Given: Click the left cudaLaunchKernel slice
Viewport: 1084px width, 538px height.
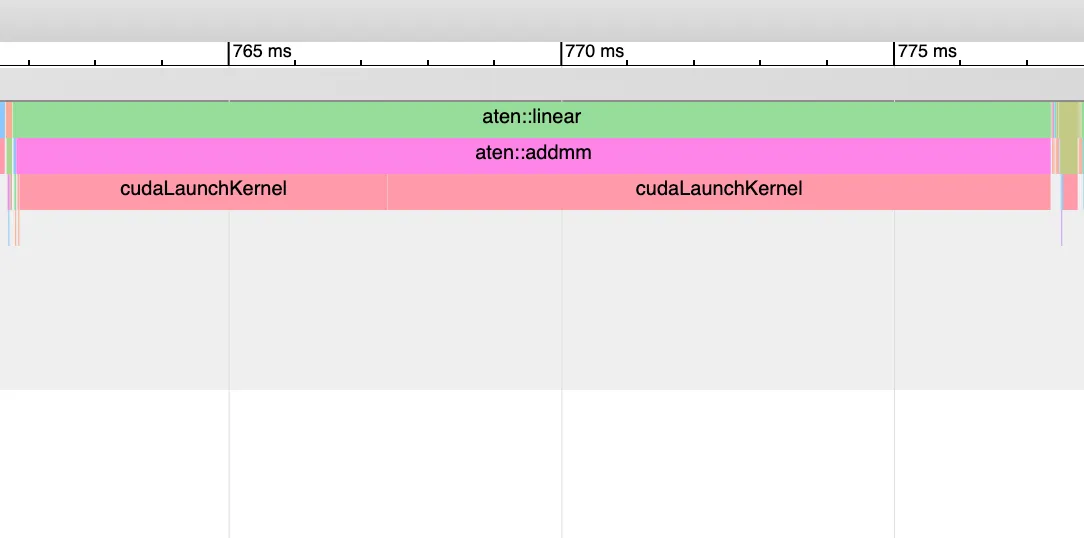Looking at the screenshot, I should tap(203, 189).
